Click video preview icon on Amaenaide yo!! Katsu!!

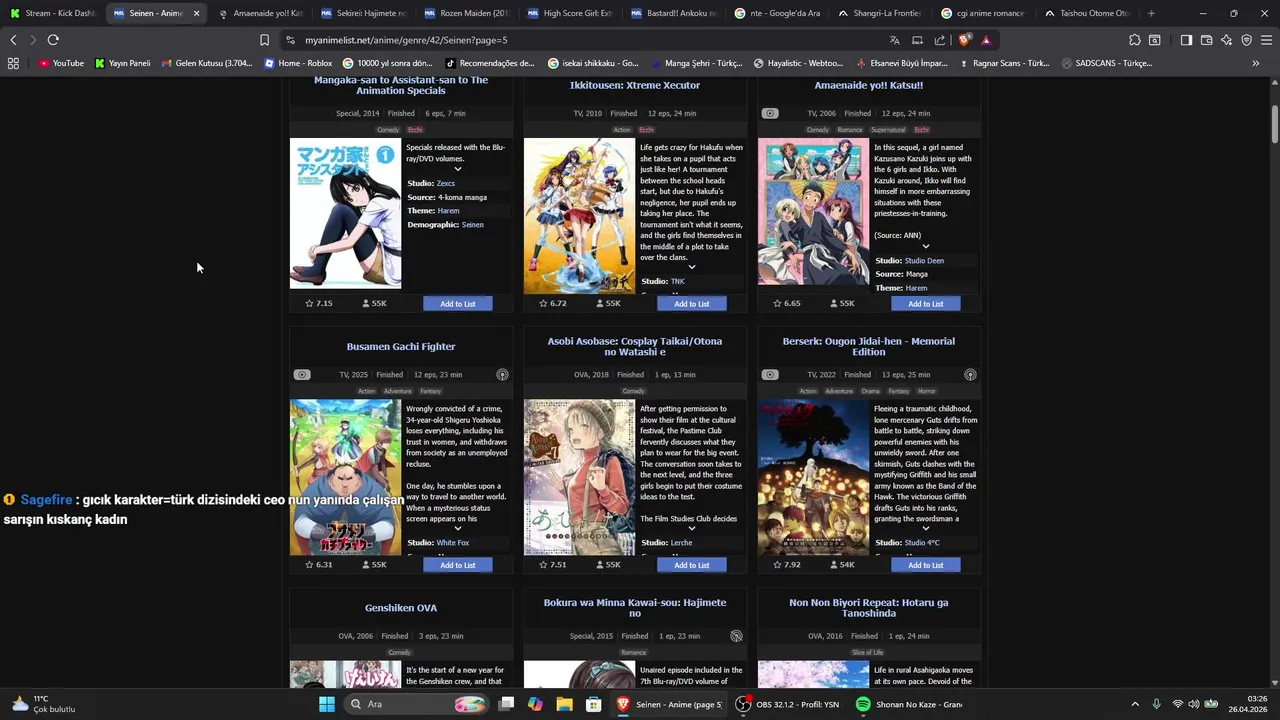(770, 113)
